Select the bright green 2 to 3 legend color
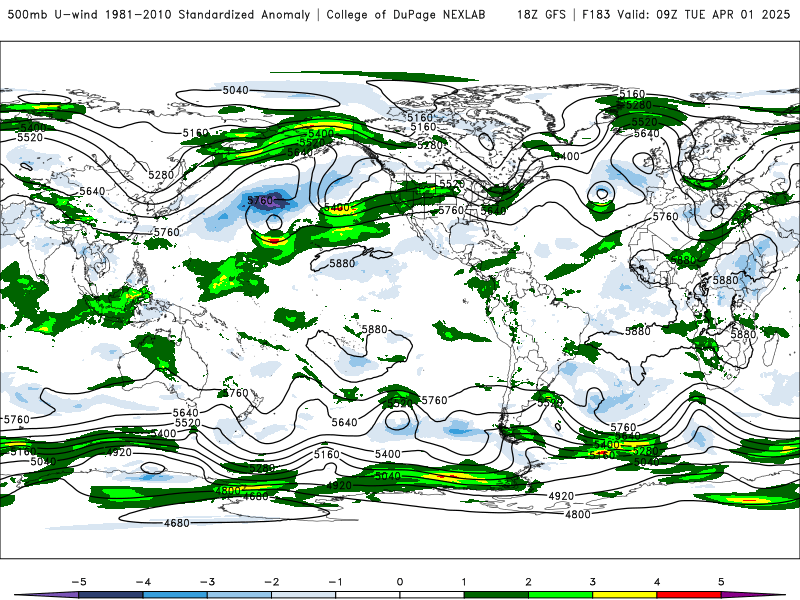The width and height of the screenshot is (800, 600). 561,595
